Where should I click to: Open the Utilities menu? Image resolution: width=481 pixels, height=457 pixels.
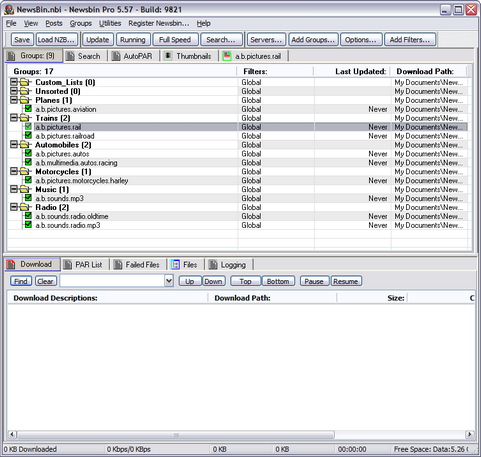point(110,23)
